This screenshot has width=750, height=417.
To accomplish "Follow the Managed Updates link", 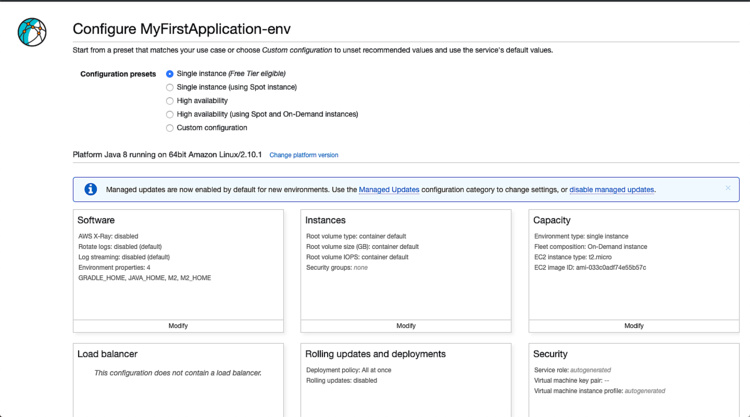I will (x=389, y=189).
